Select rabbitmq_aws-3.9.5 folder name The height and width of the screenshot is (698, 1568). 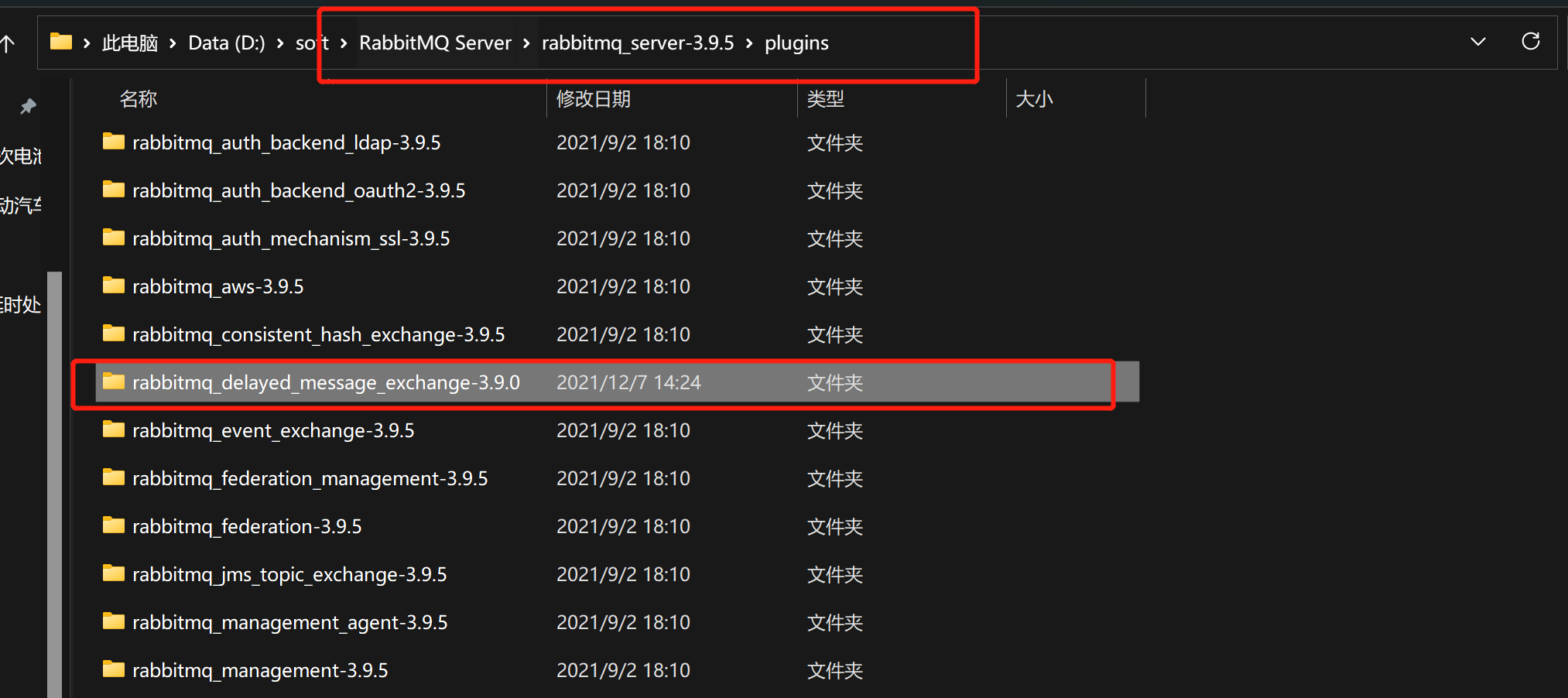point(218,287)
